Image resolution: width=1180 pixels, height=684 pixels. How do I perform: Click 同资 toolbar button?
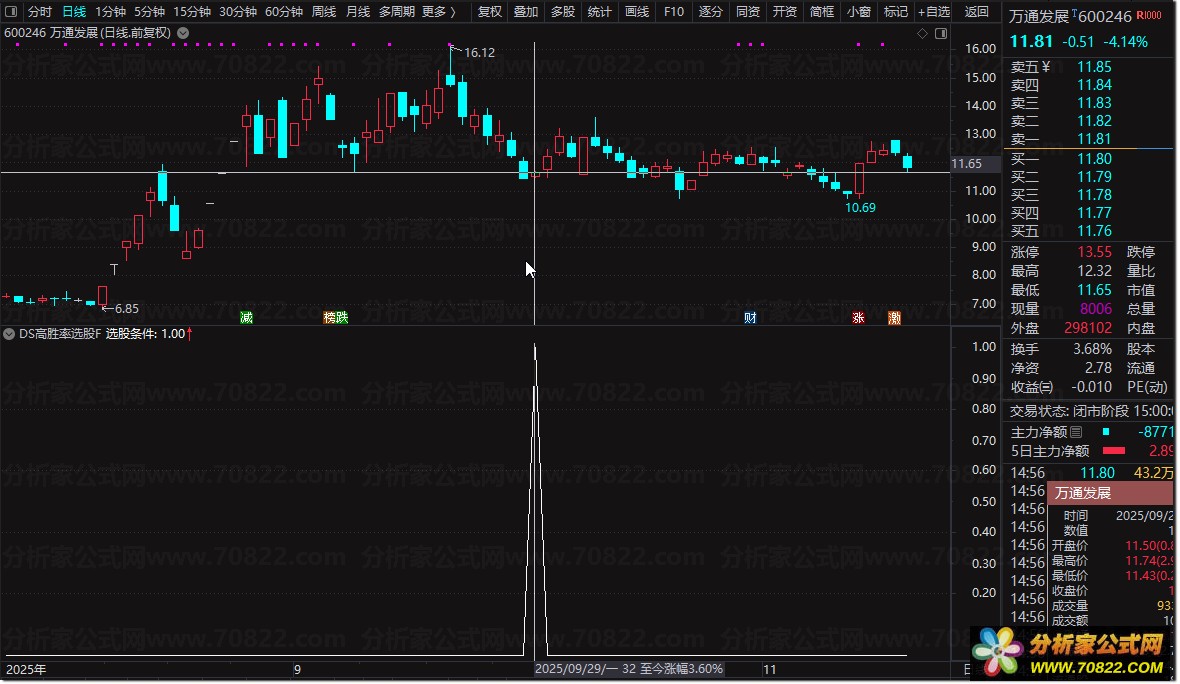click(x=747, y=11)
